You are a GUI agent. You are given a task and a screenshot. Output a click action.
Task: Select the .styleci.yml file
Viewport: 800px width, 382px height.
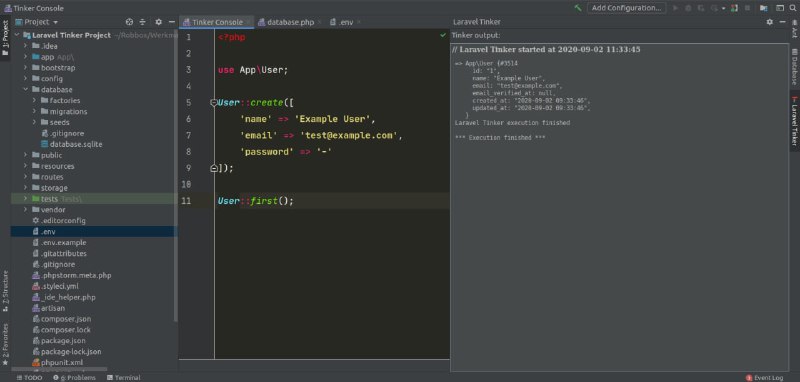tap(55, 286)
